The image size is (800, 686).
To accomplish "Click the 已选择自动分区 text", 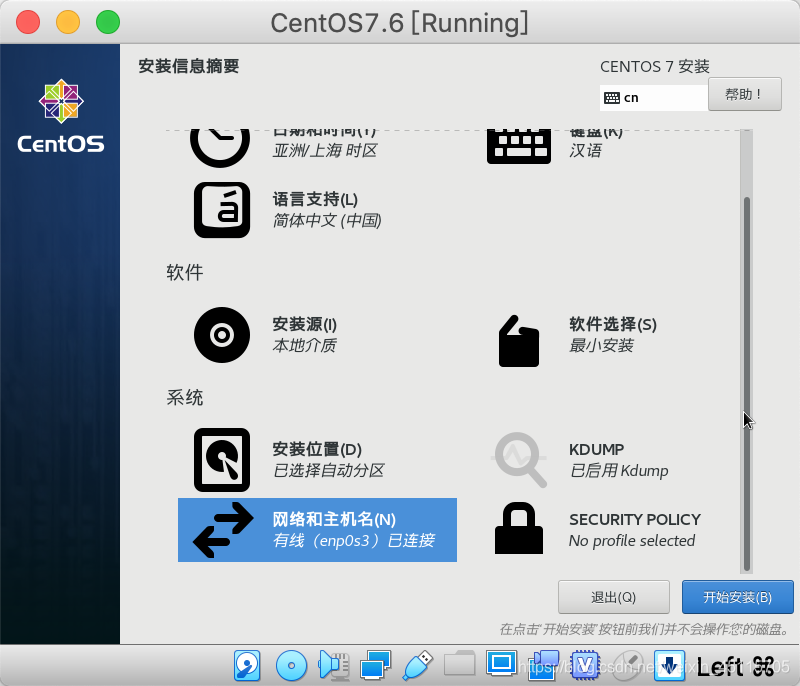I will tap(329, 470).
